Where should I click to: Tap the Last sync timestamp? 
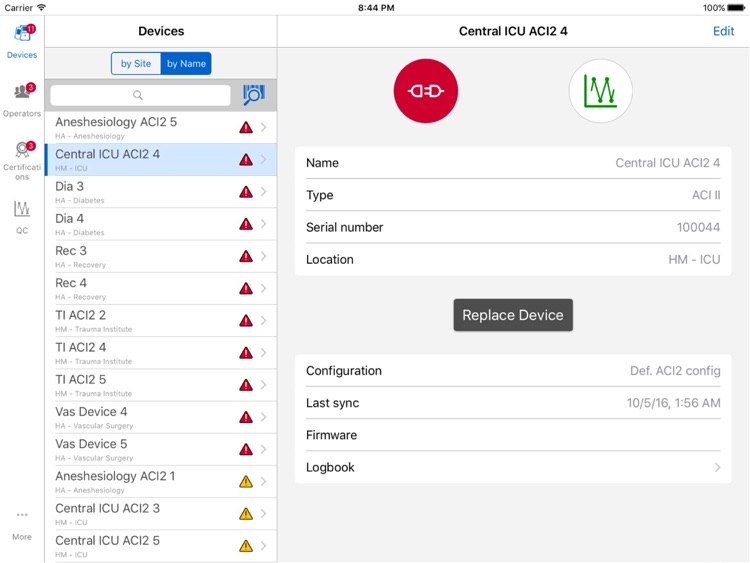point(673,403)
